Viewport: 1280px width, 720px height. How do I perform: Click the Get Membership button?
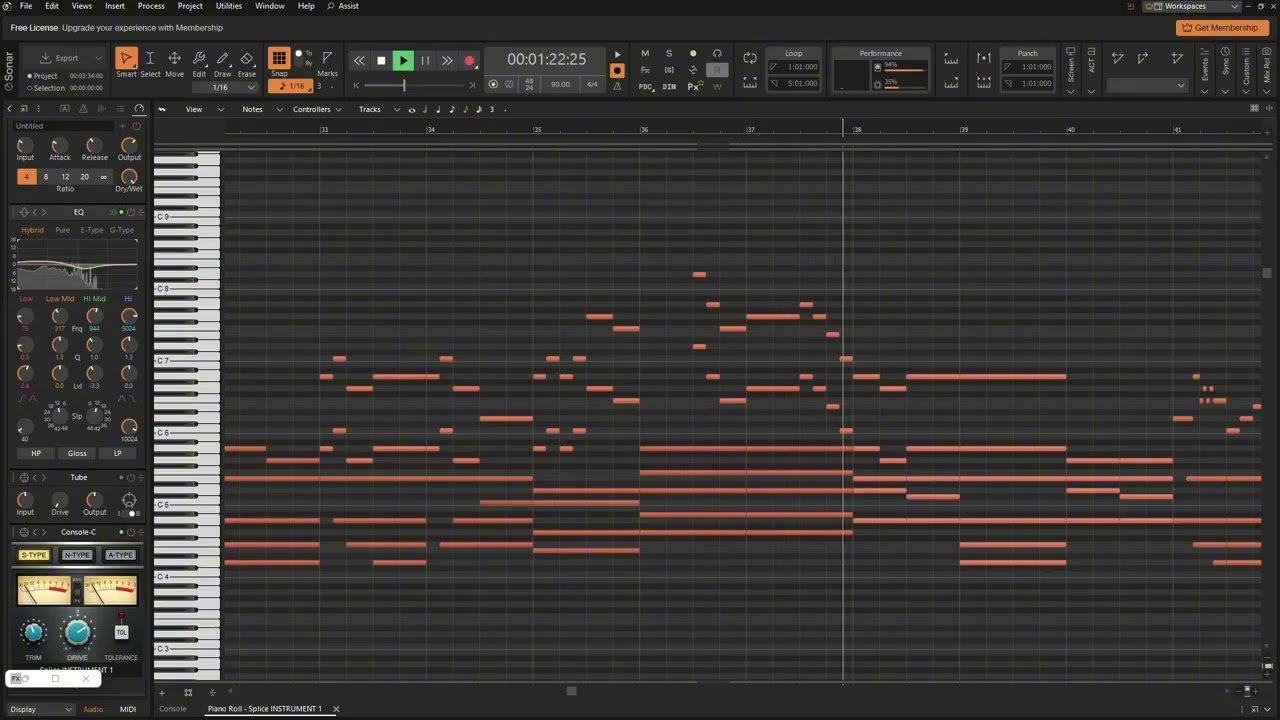[x=1221, y=28]
